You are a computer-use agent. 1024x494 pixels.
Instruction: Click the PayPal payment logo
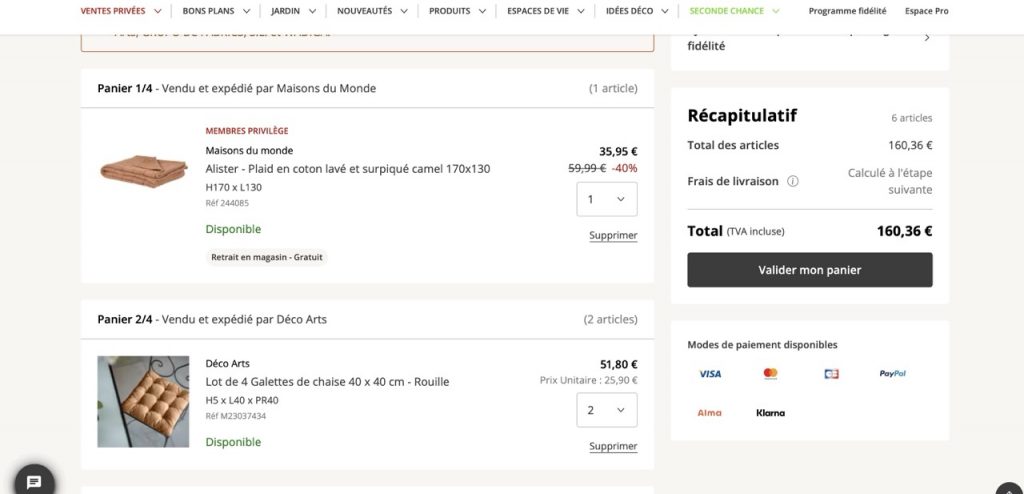pos(892,374)
